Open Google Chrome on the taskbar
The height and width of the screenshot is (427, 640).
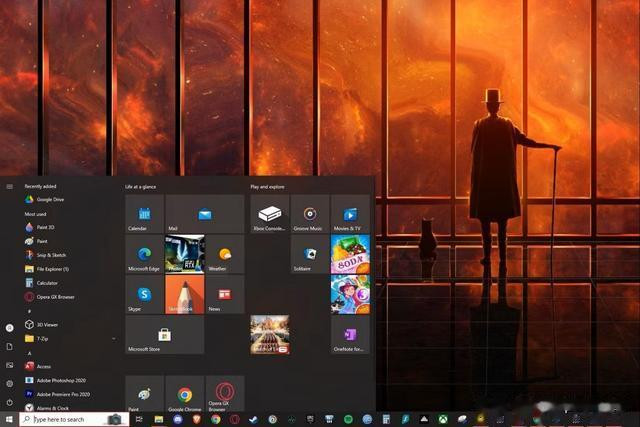tap(216, 419)
